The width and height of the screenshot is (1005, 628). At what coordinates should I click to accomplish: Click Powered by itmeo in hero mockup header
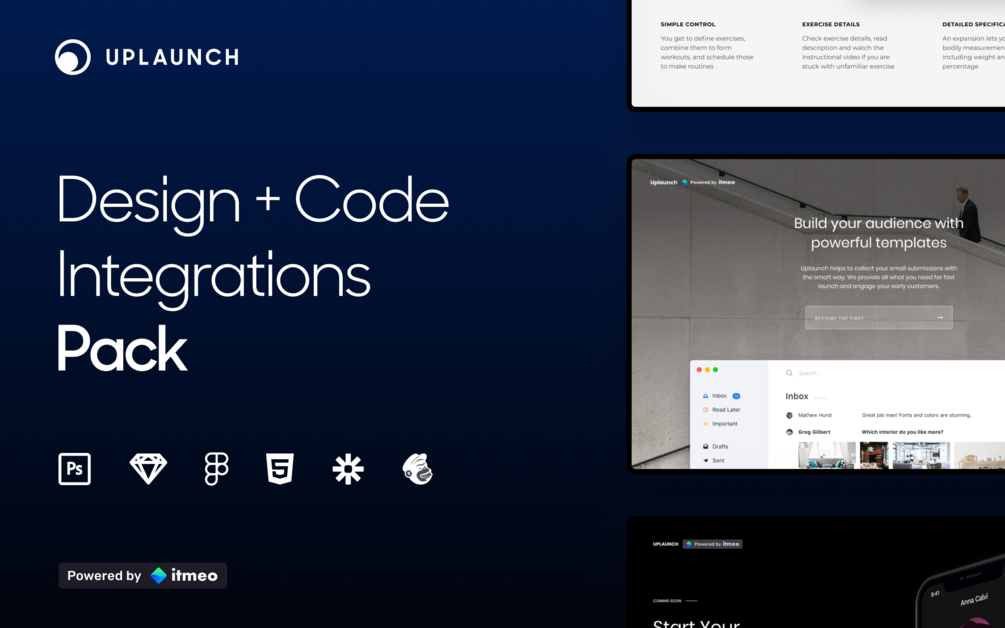click(x=708, y=183)
